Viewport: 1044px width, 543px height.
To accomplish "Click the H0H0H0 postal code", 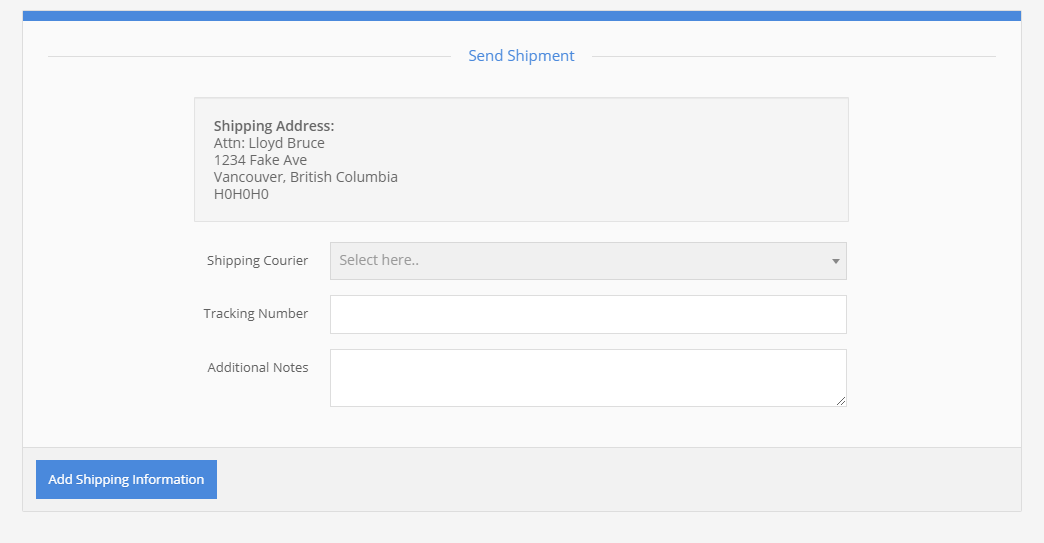I will point(241,194).
